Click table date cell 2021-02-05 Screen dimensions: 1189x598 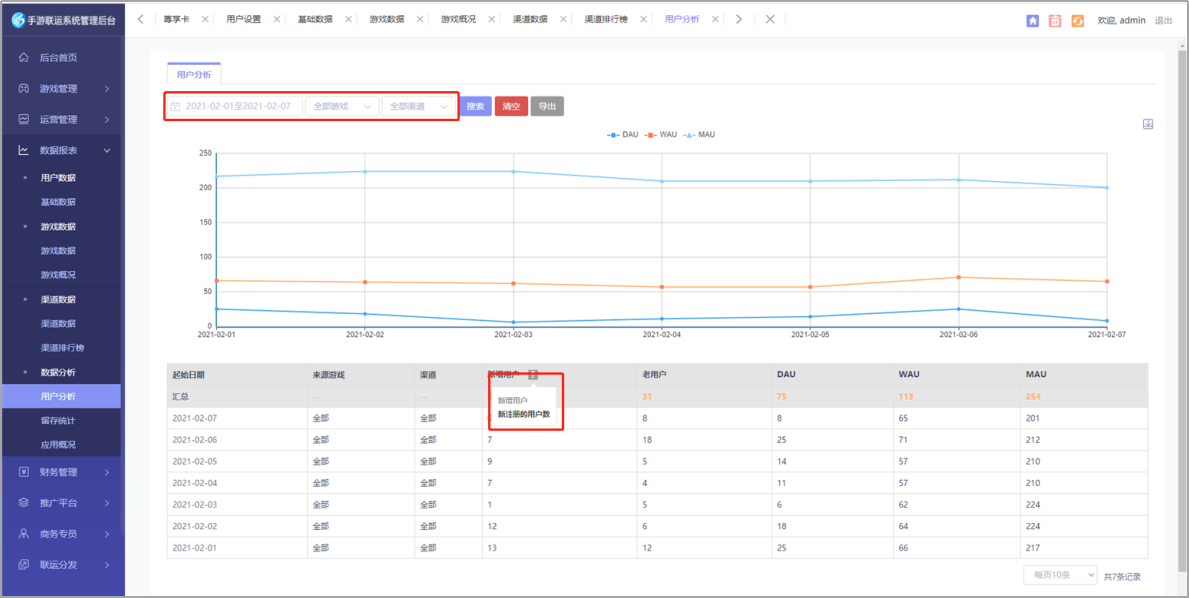click(195, 462)
